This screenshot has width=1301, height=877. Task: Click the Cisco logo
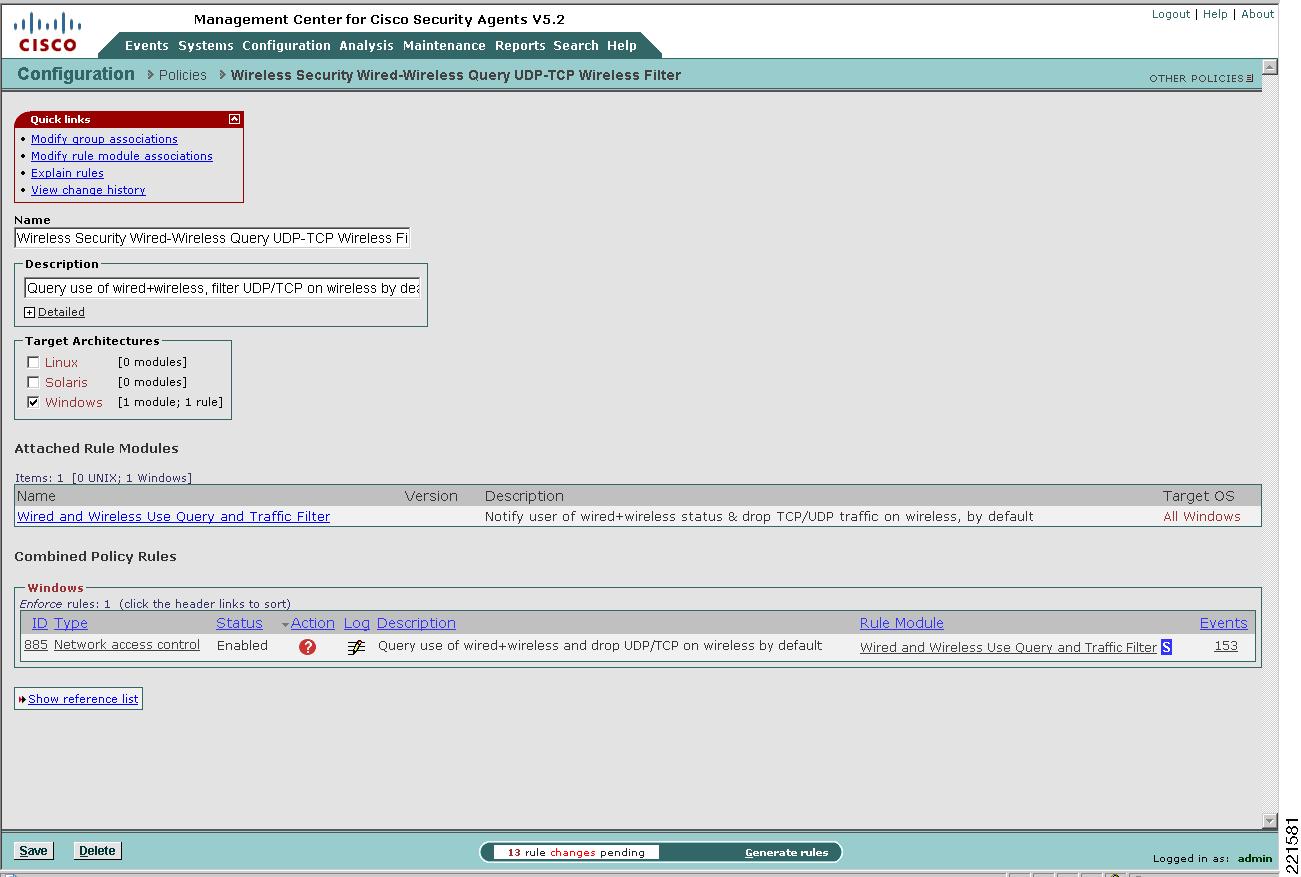tap(47, 31)
